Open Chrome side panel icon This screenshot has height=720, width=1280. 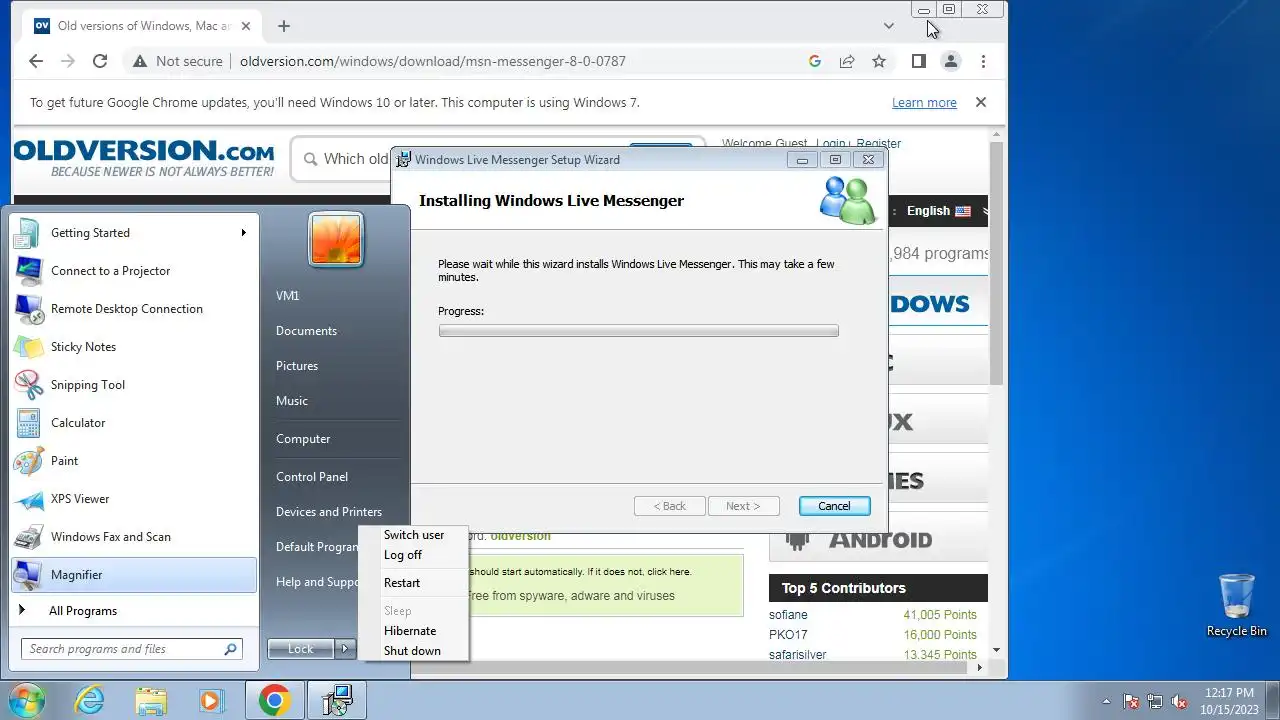[x=918, y=61]
